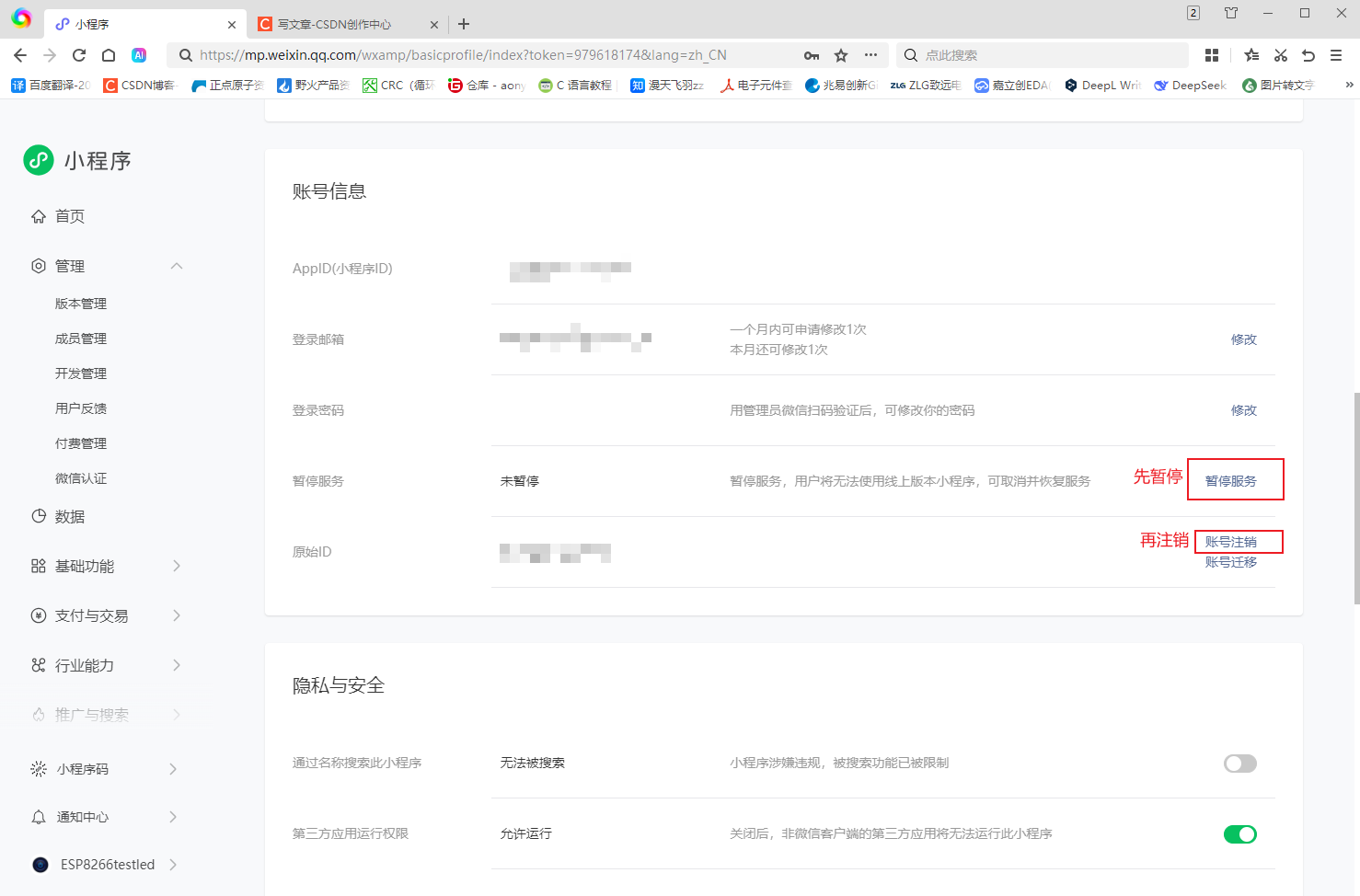Close the 写文章-CSDN创作中心 tab
Viewport: 1360px width, 896px height.
click(434, 25)
